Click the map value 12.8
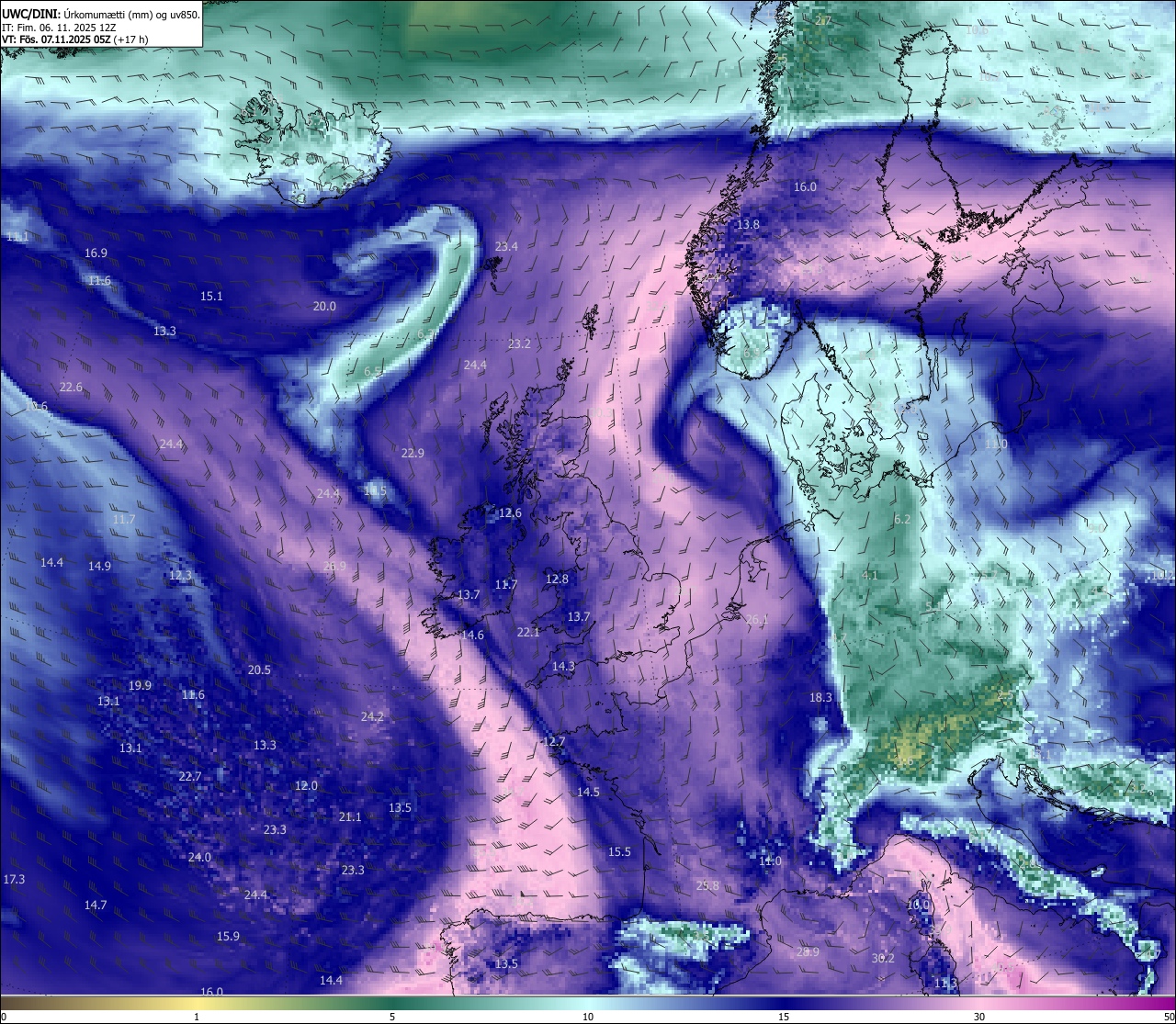The height and width of the screenshot is (1024, 1176). [x=557, y=580]
